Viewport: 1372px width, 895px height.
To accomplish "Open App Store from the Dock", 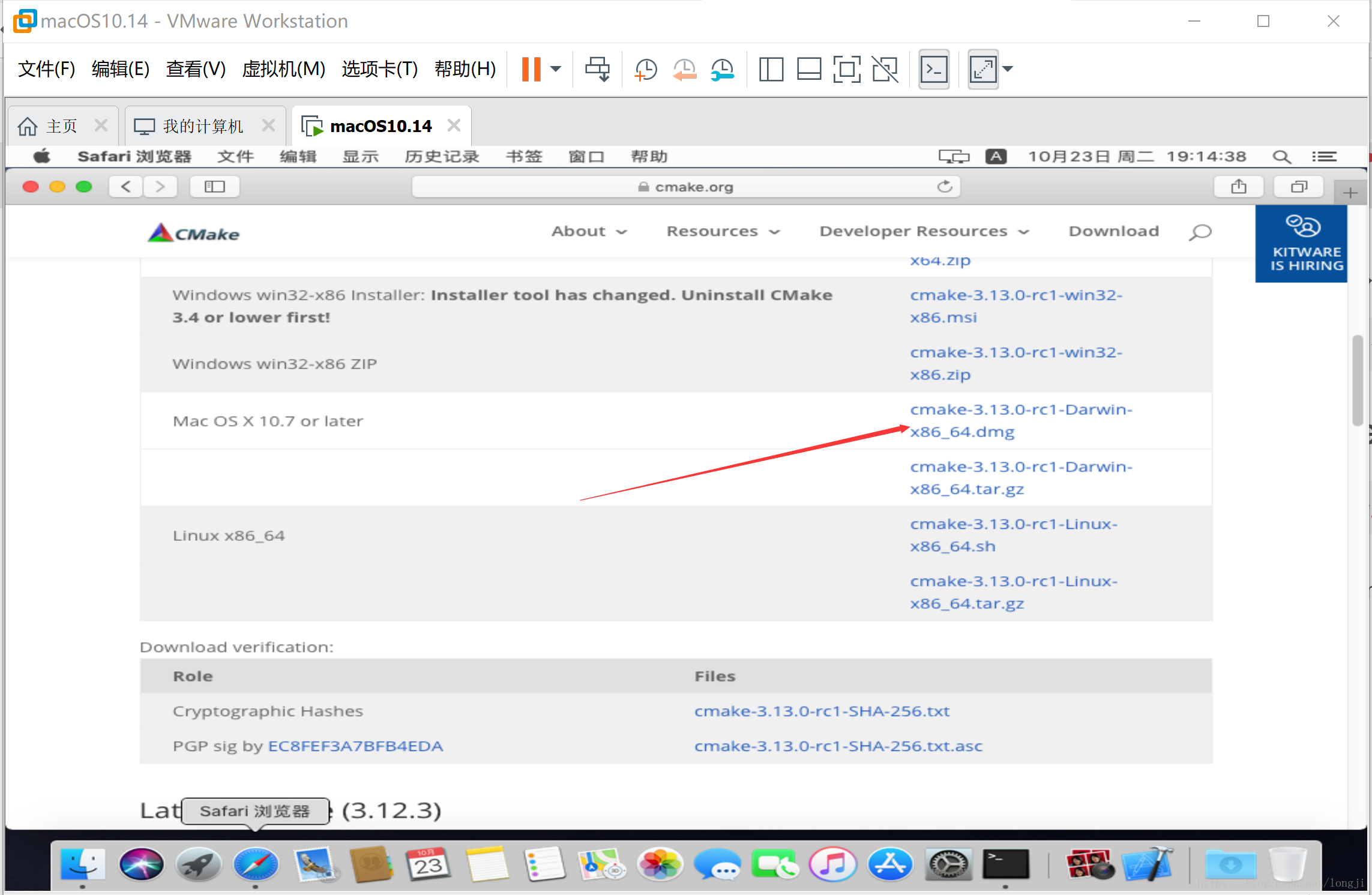I will tap(890, 865).
